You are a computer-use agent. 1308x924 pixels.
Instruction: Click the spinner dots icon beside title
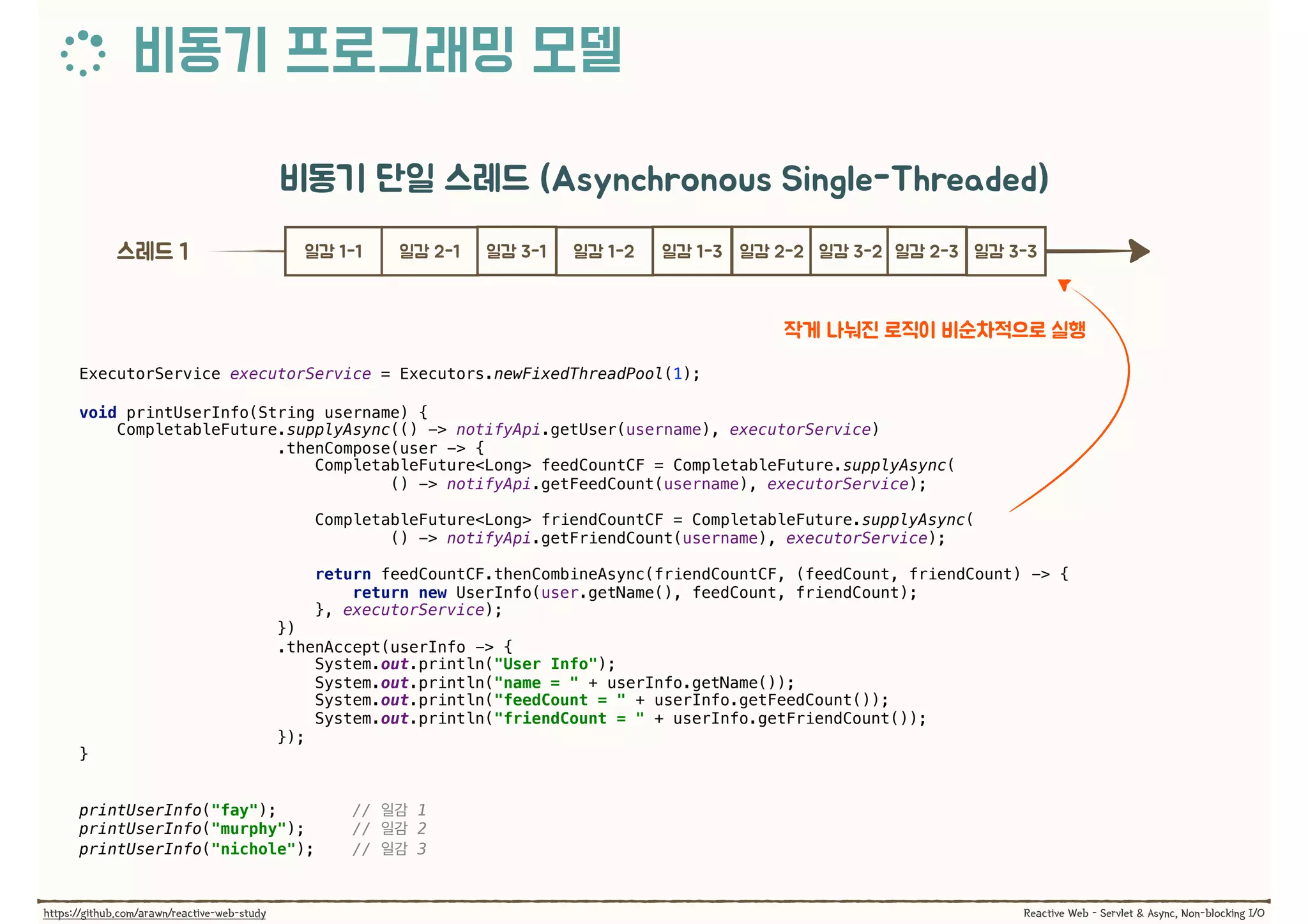[x=83, y=54]
